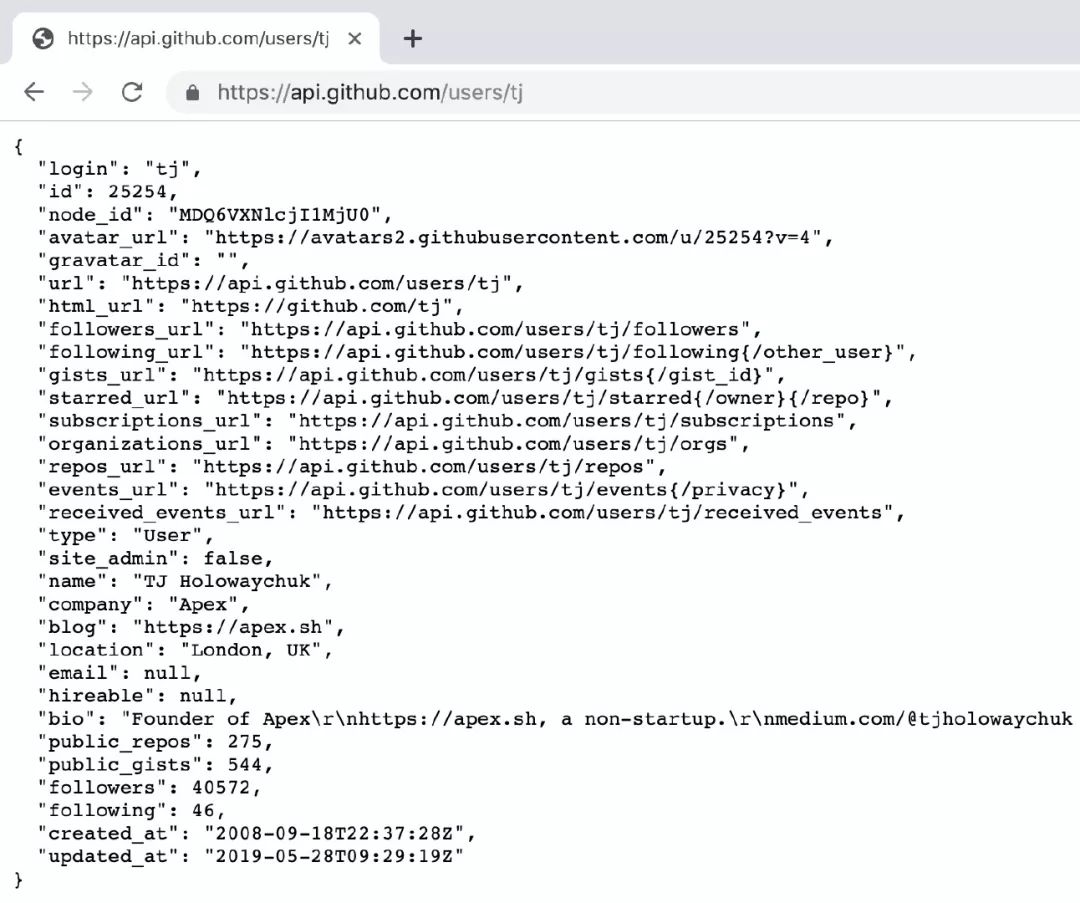The width and height of the screenshot is (1080, 903).
Task: Click the "url" value https://api.github.com/users/tj
Action: (x=317, y=283)
